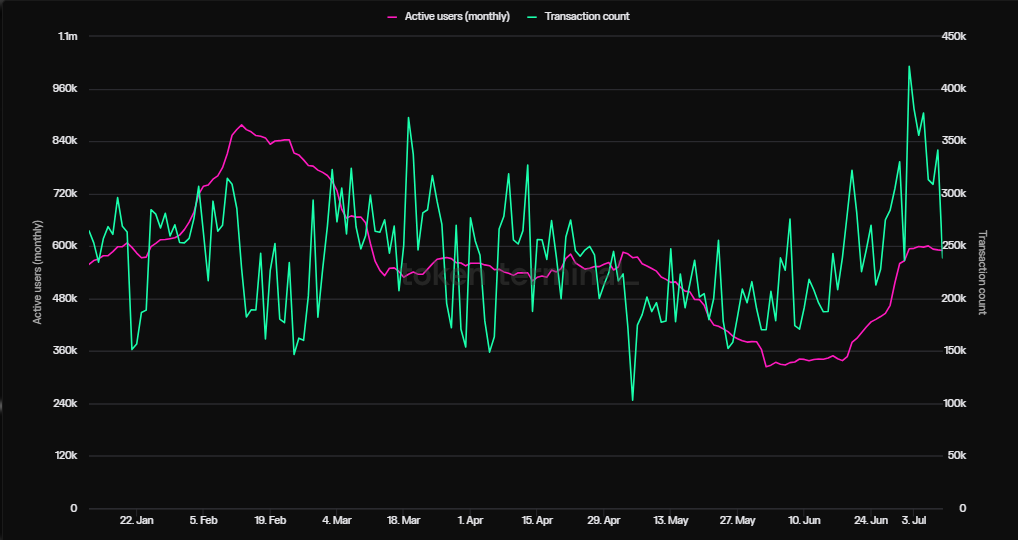Viewport: 1018px width, 540px height.
Task: Click the 50k right axis label
Action: tap(956, 456)
